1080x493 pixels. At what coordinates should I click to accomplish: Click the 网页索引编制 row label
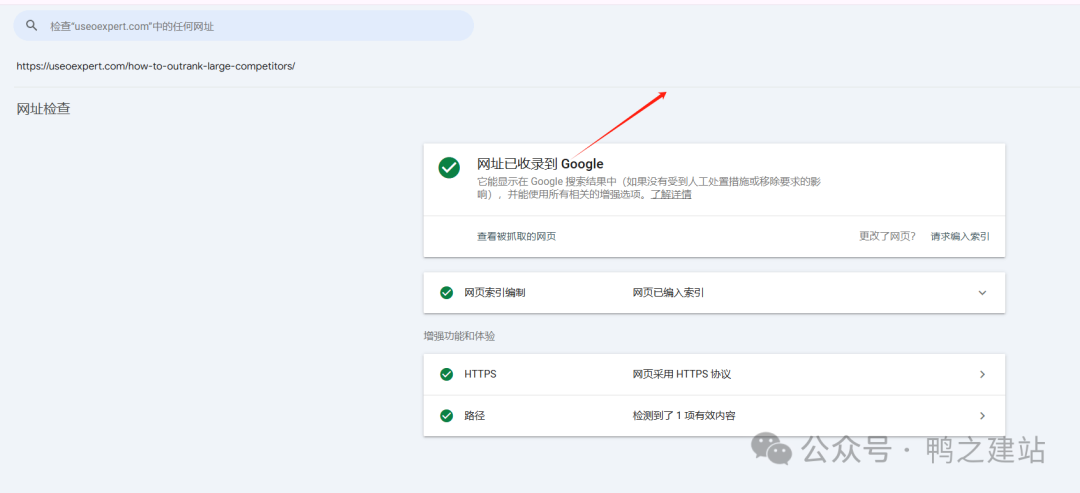point(495,293)
